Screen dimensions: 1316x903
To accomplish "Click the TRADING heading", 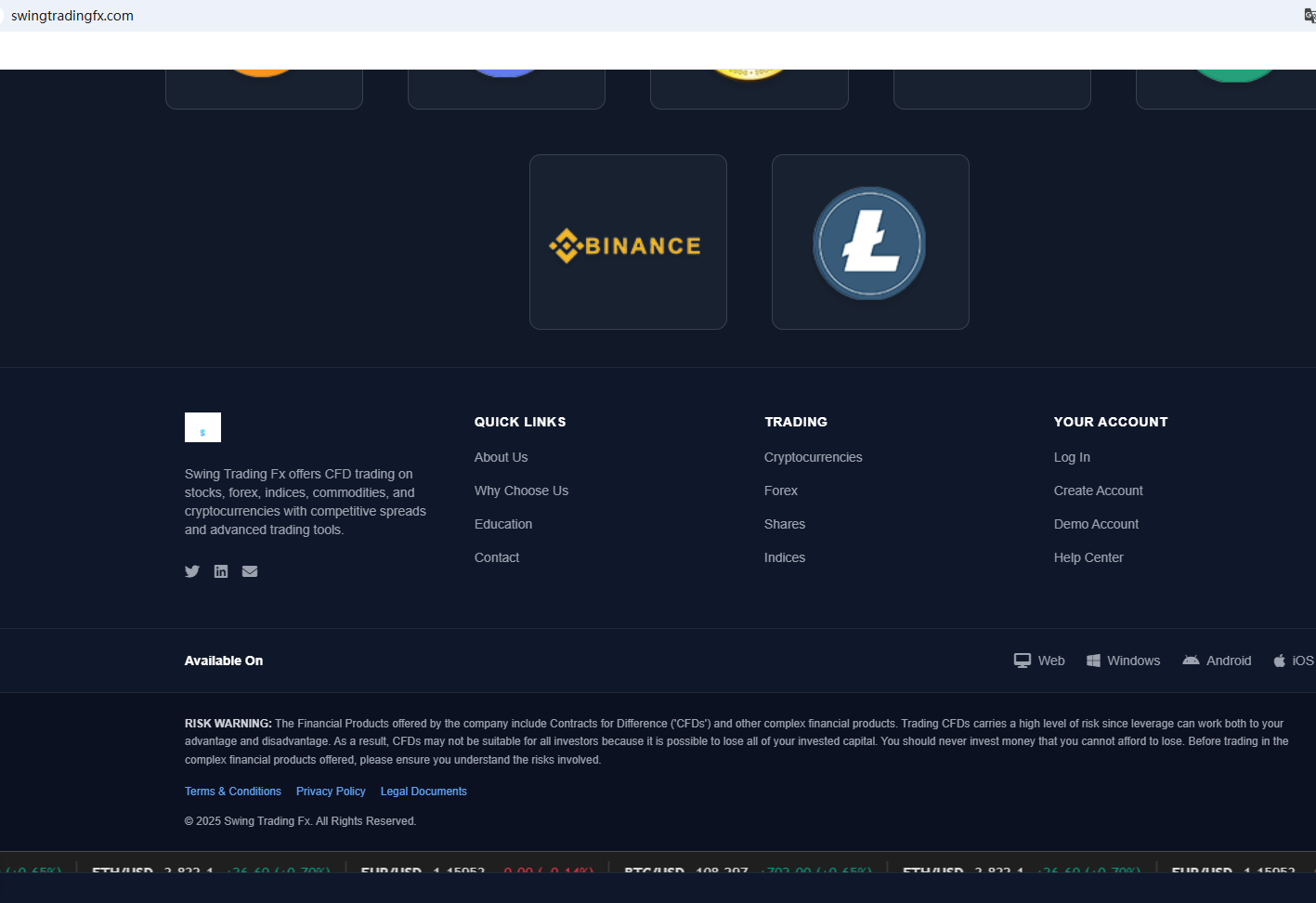I will [796, 422].
